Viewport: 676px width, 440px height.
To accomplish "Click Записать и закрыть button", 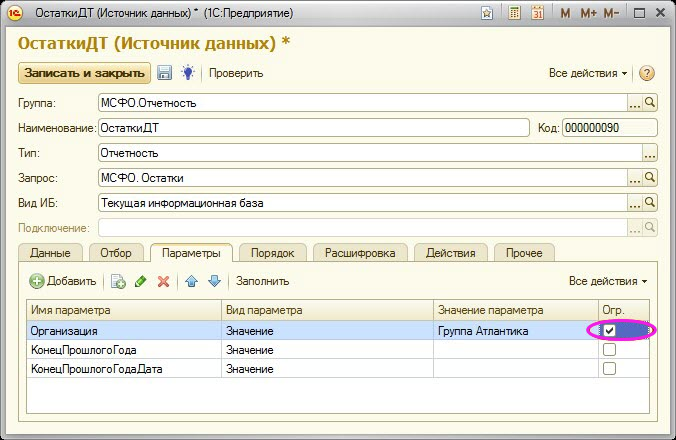I will pyautogui.click(x=84, y=73).
